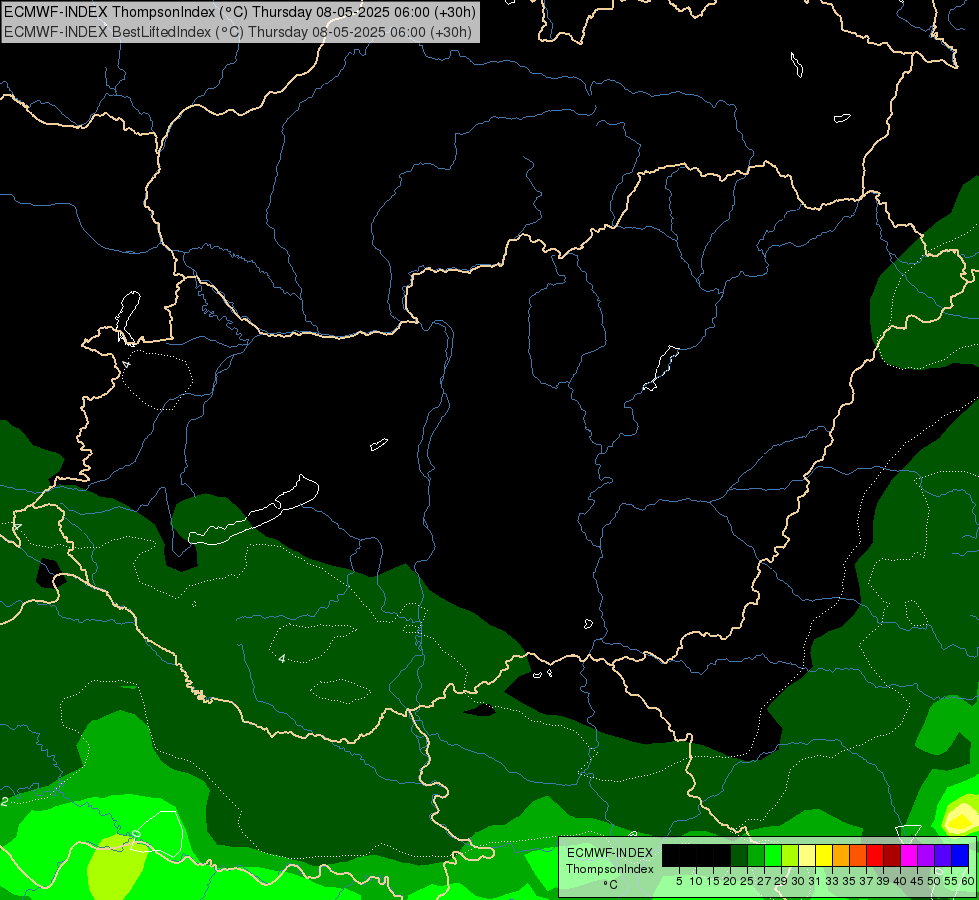Click the legend tick value '60'
The image size is (979, 900).
coord(967,881)
